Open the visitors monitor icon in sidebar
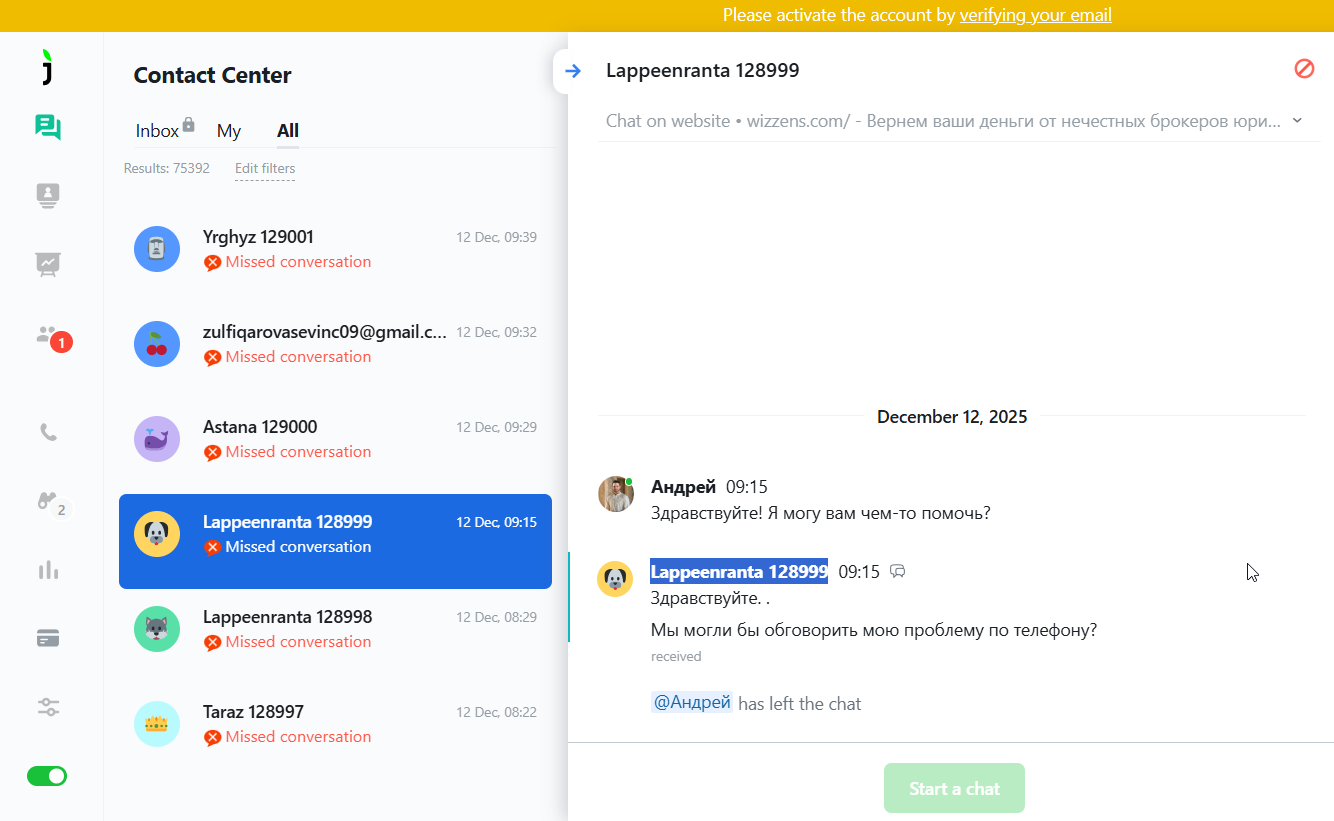Screen dimensions: 1334x821 coord(48,196)
